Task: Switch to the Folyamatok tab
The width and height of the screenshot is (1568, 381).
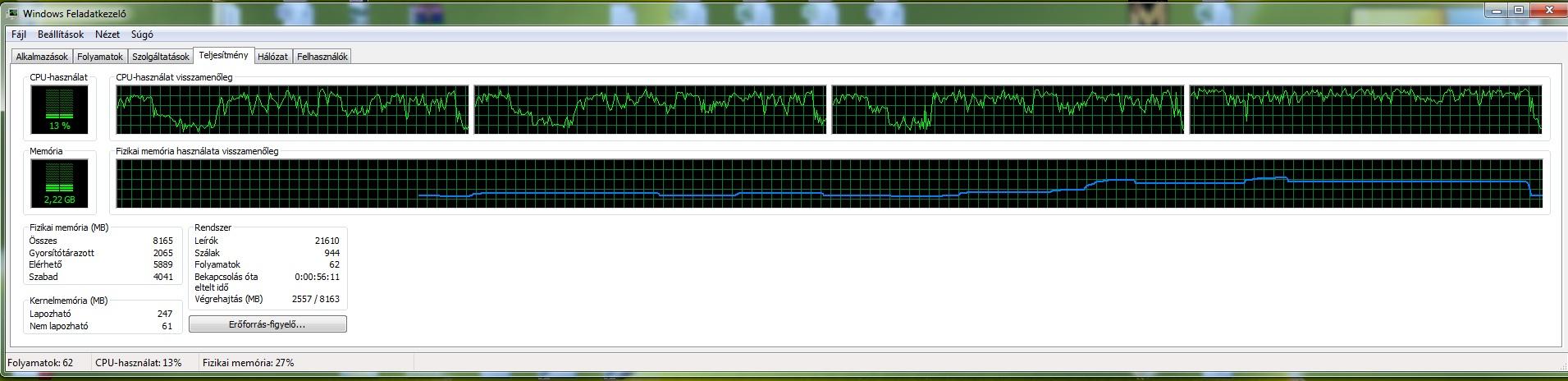Action: [100, 57]
